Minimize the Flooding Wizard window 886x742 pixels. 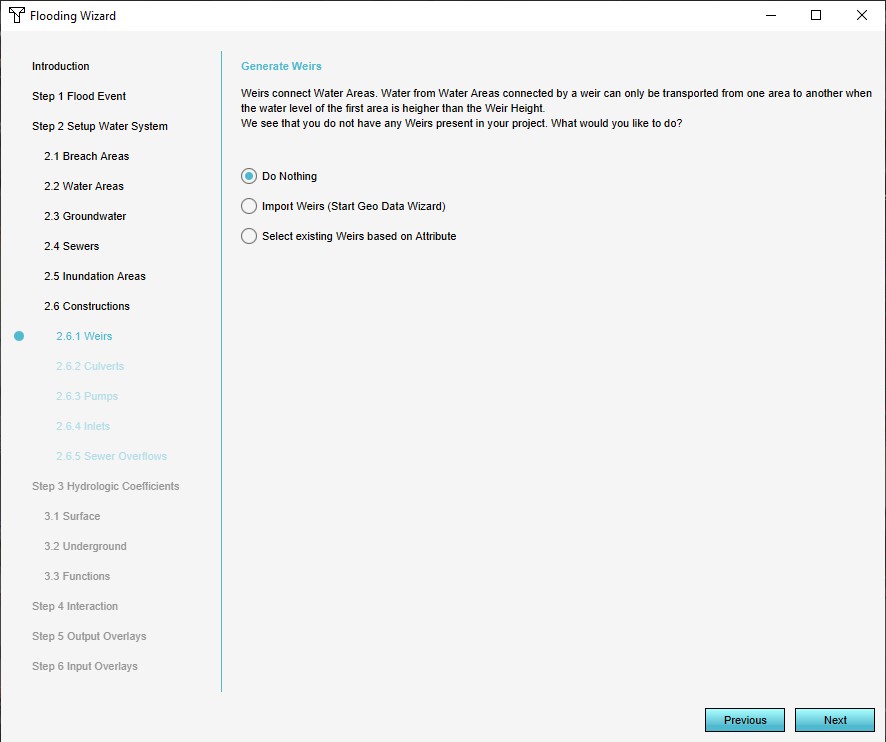point(770,15)
